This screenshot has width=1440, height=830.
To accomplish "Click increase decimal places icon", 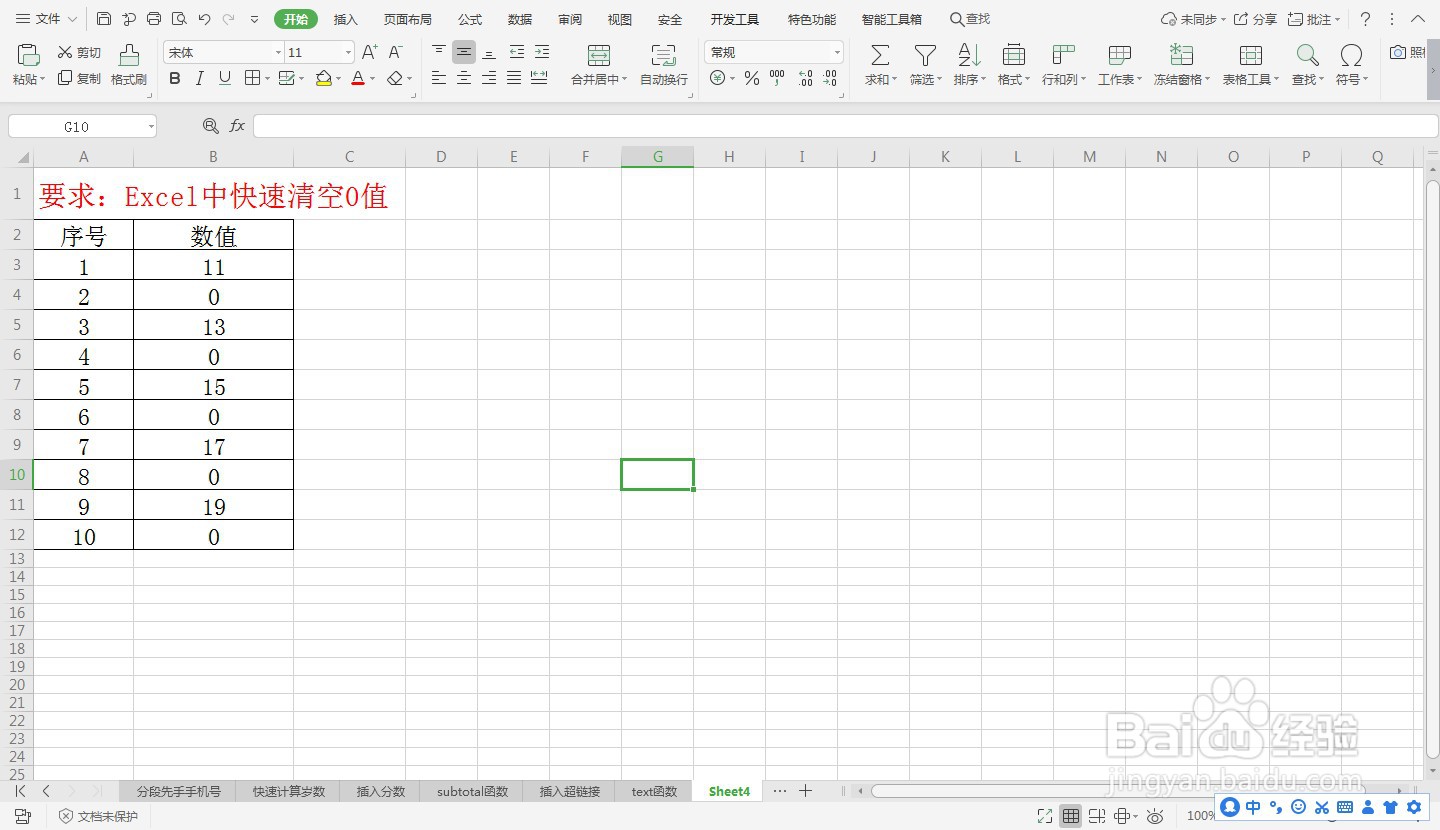I will click(x=805, y=78).
